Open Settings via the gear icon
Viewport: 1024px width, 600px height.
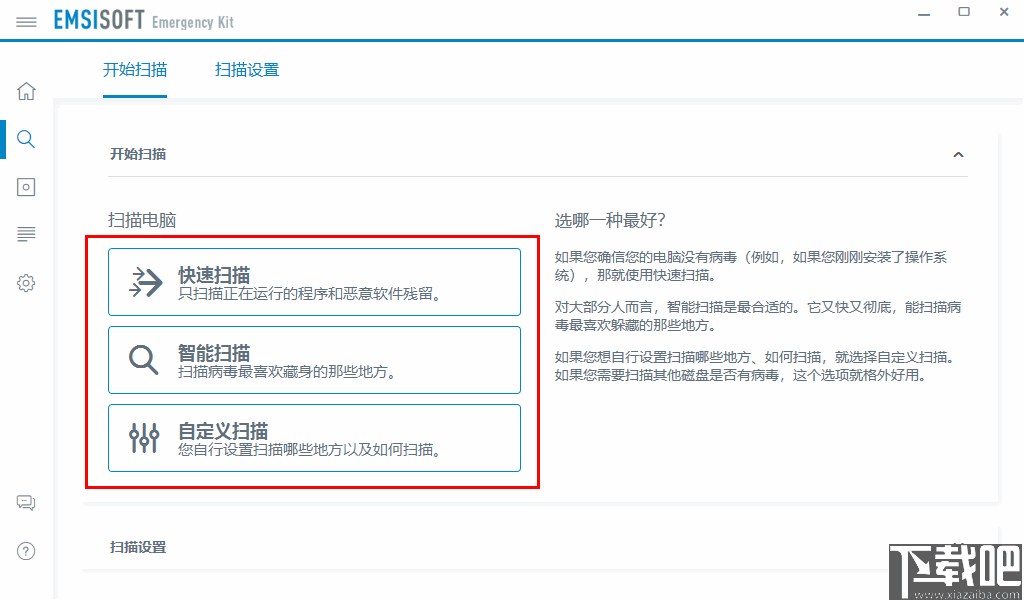point(25,283)
